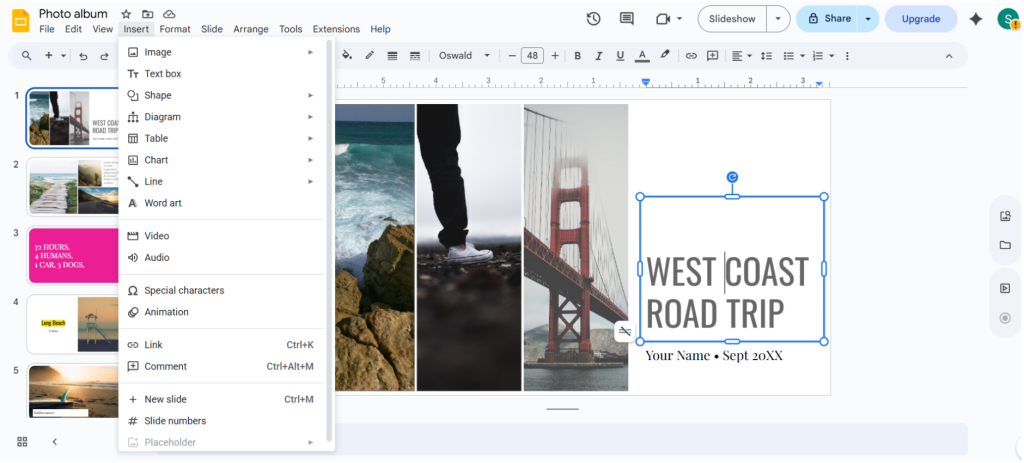Click the search menus magnifier icon
The height and width of the screenshot is (463, 1024).
[x=27, y=56]
